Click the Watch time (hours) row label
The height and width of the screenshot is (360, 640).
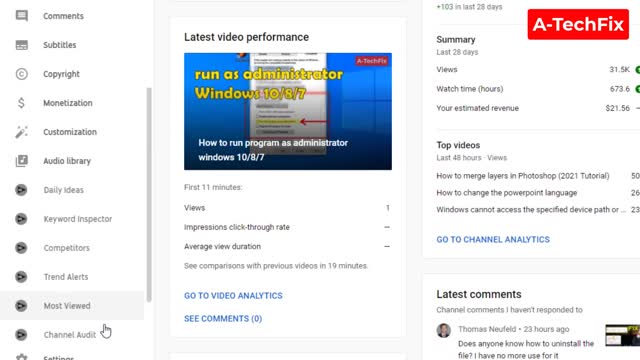tap(470, 89)
